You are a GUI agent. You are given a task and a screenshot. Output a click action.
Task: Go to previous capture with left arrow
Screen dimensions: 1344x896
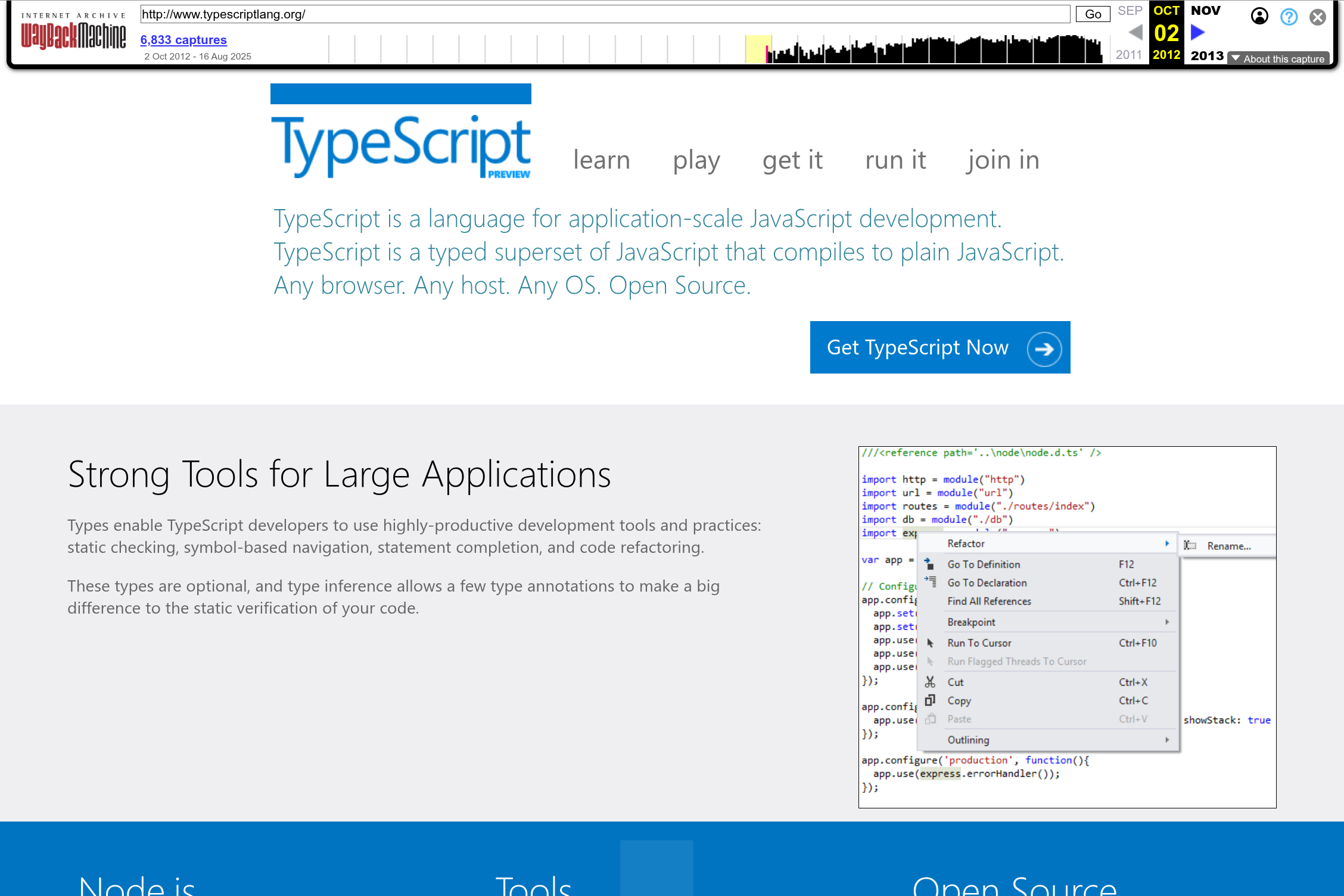[1135, 32]
